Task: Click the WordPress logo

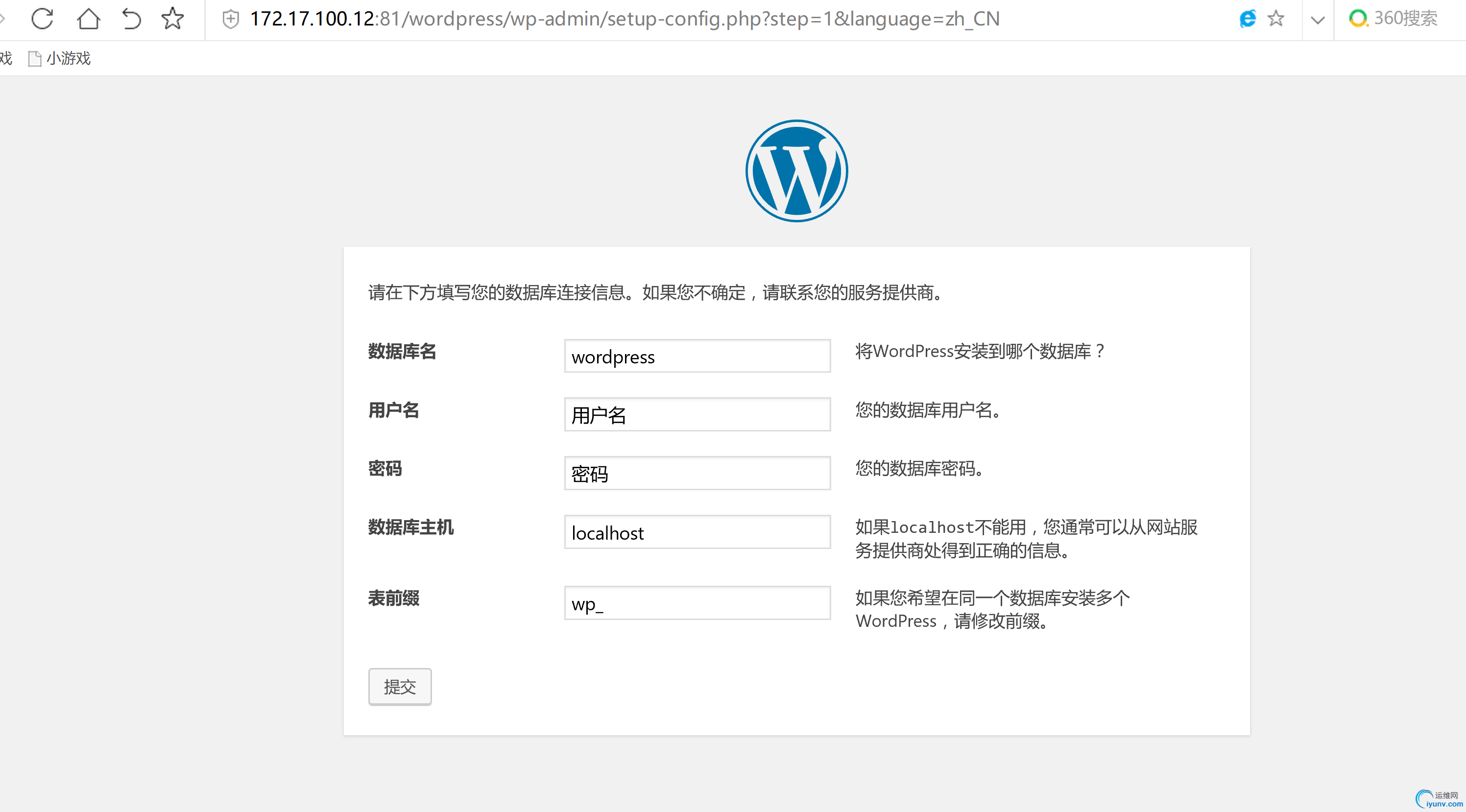Action: pyautogui.click(x=796, y=171)
